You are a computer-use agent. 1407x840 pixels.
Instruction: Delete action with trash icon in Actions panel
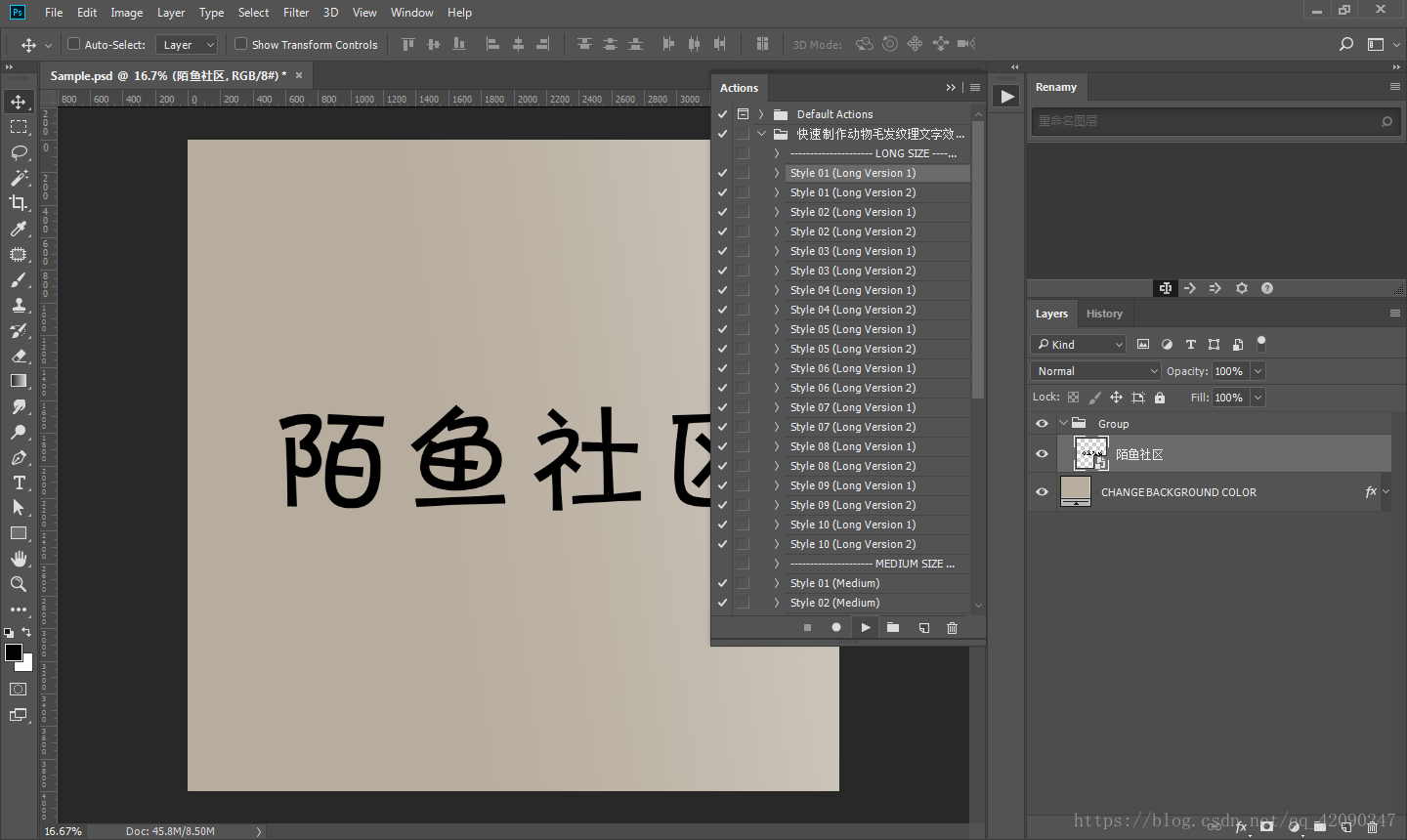(x=953, y=628)
